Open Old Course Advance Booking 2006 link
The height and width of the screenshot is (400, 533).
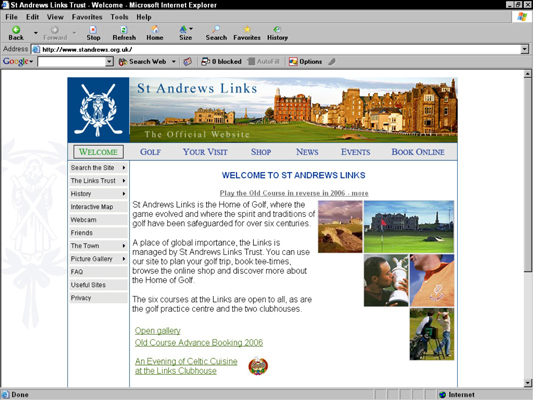(x=199, y=343)
